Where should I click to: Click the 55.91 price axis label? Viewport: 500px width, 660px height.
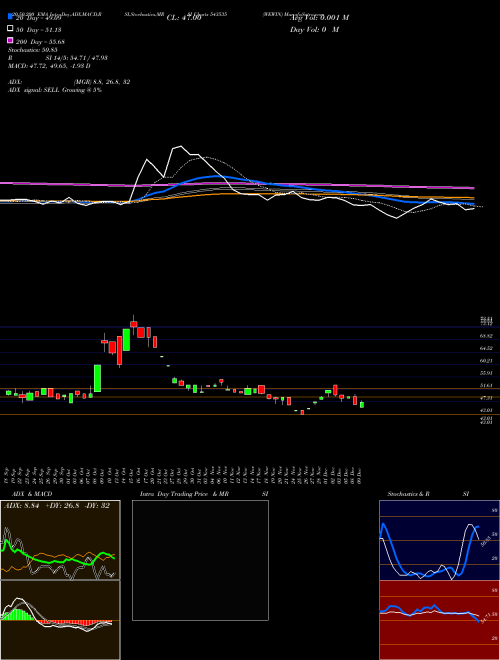coord(486,373)
